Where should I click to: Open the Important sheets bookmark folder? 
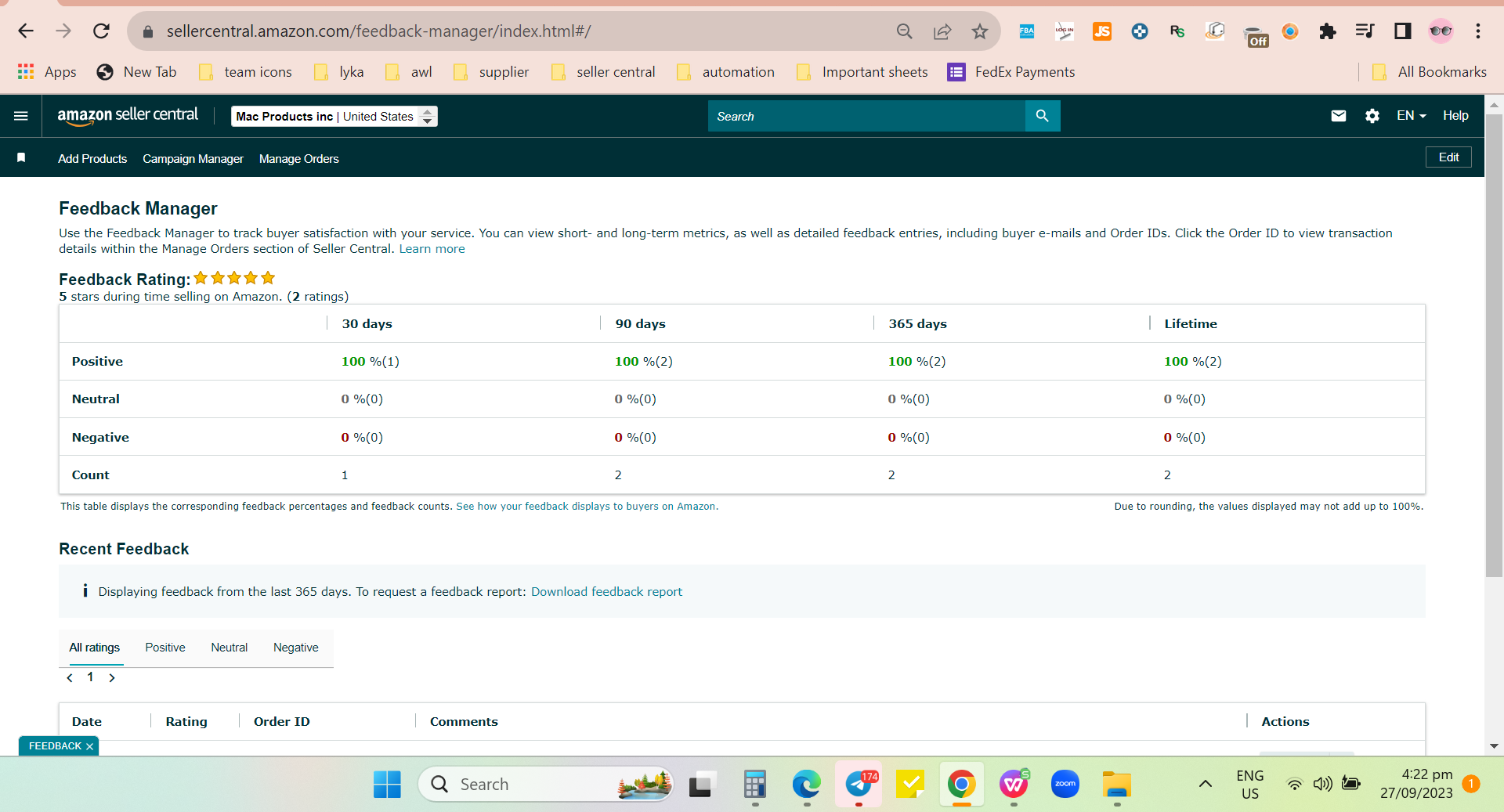[x=862, y=72]
